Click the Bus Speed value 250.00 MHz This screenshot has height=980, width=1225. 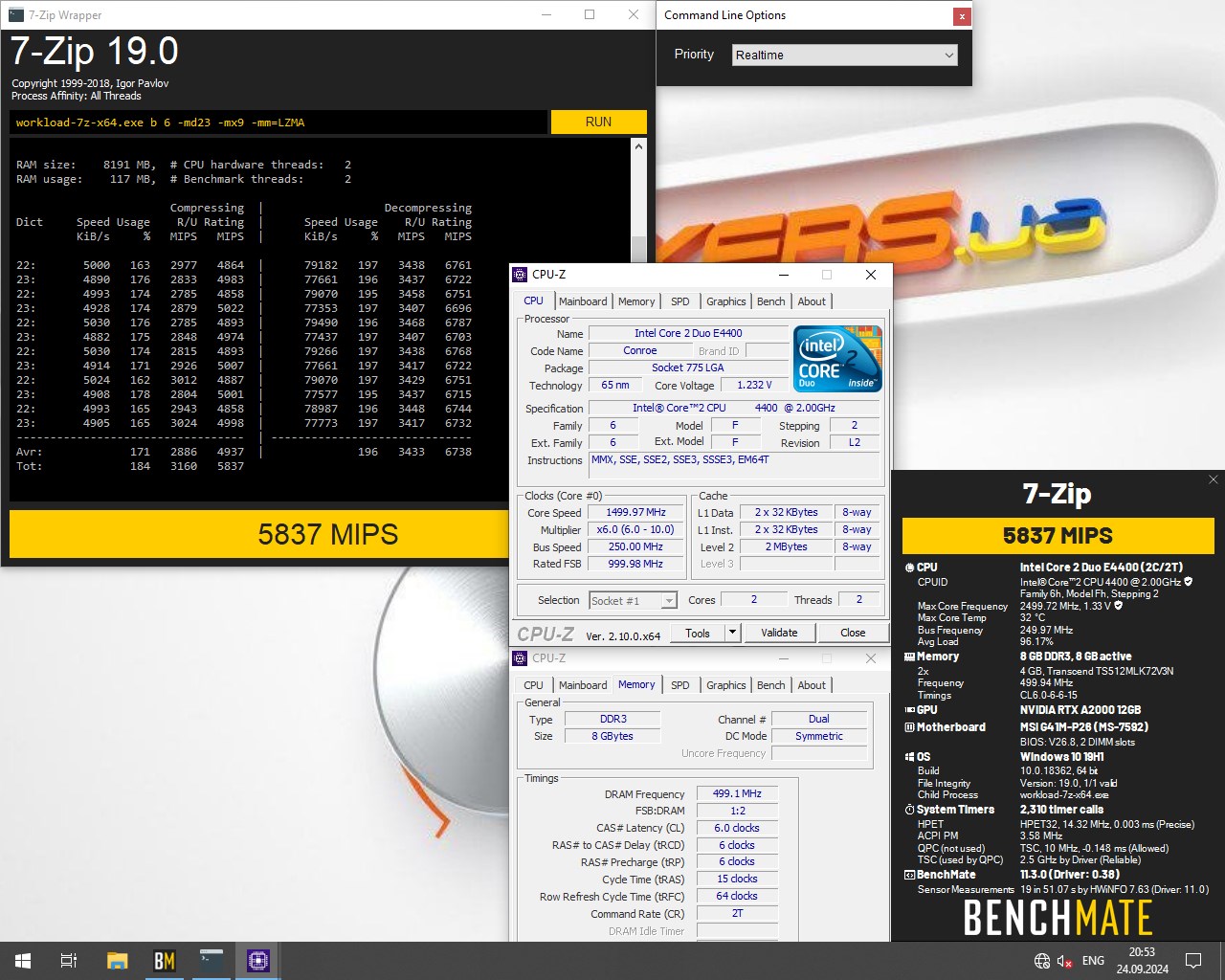(635, 546)
